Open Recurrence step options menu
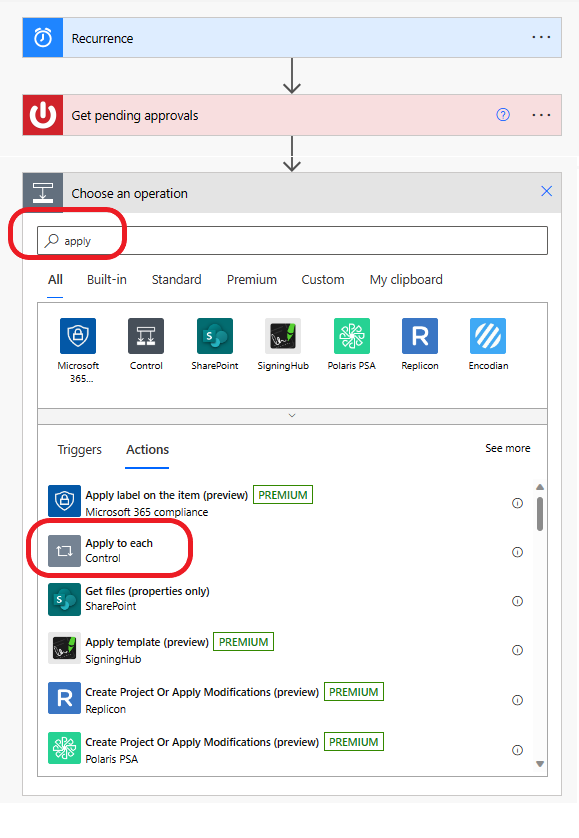 pyautogui.click(x=541, y=37)
